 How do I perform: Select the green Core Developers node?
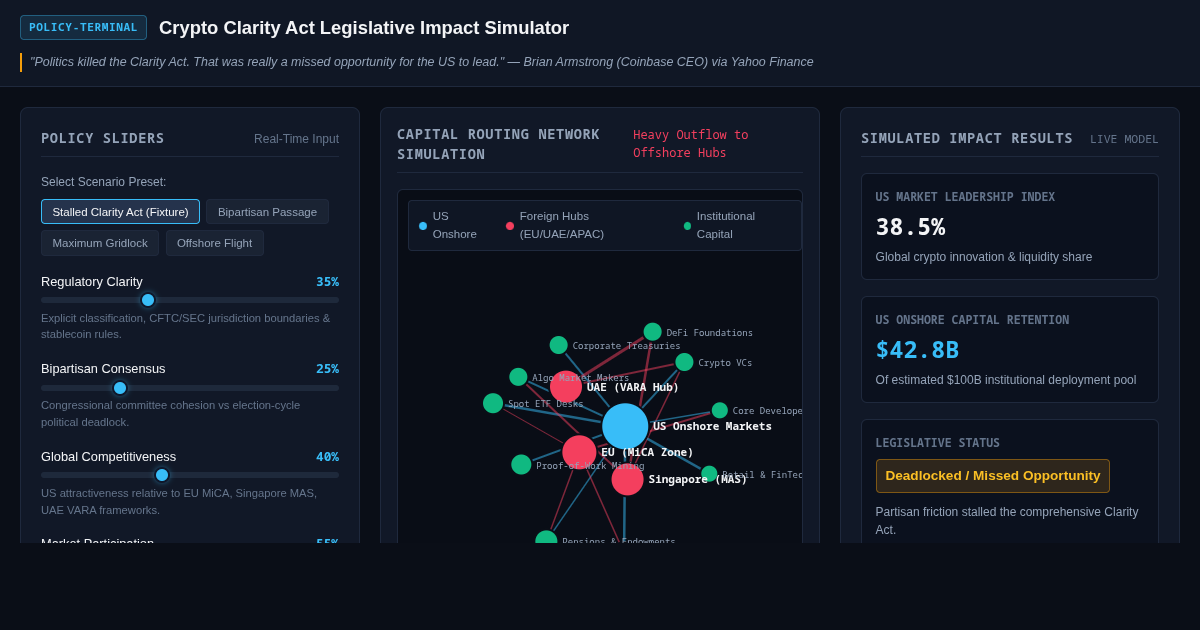click(719, 410)
